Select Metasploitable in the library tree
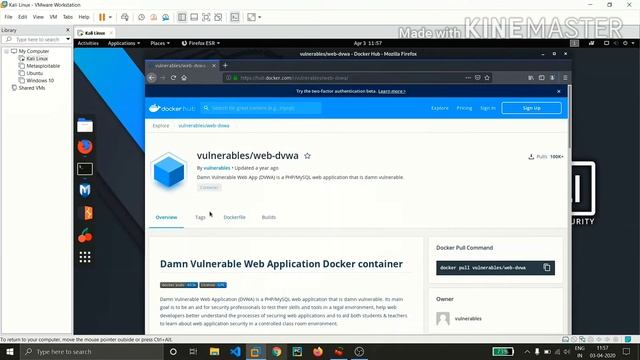This screenshot has height=360, width=640. [43, 66]
